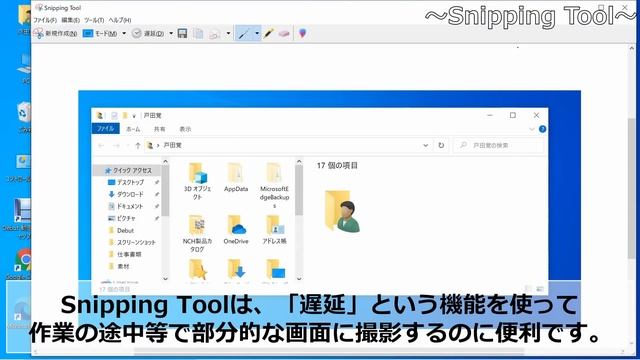Image resolution: width=640 pixels, height=360 pixels.
Task: Select the Highlighter tool
Action: [x=269, y=33]
